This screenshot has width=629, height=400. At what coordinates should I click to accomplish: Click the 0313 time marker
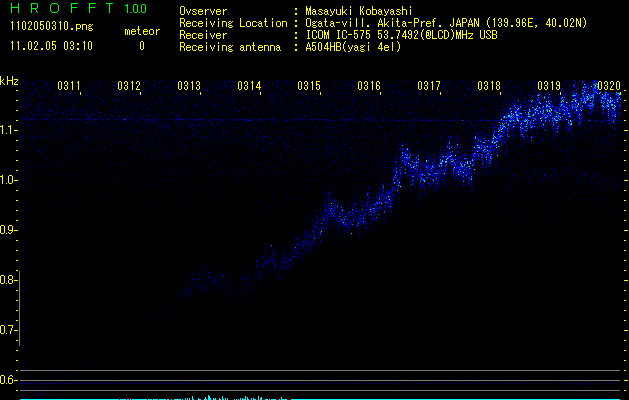189,86
